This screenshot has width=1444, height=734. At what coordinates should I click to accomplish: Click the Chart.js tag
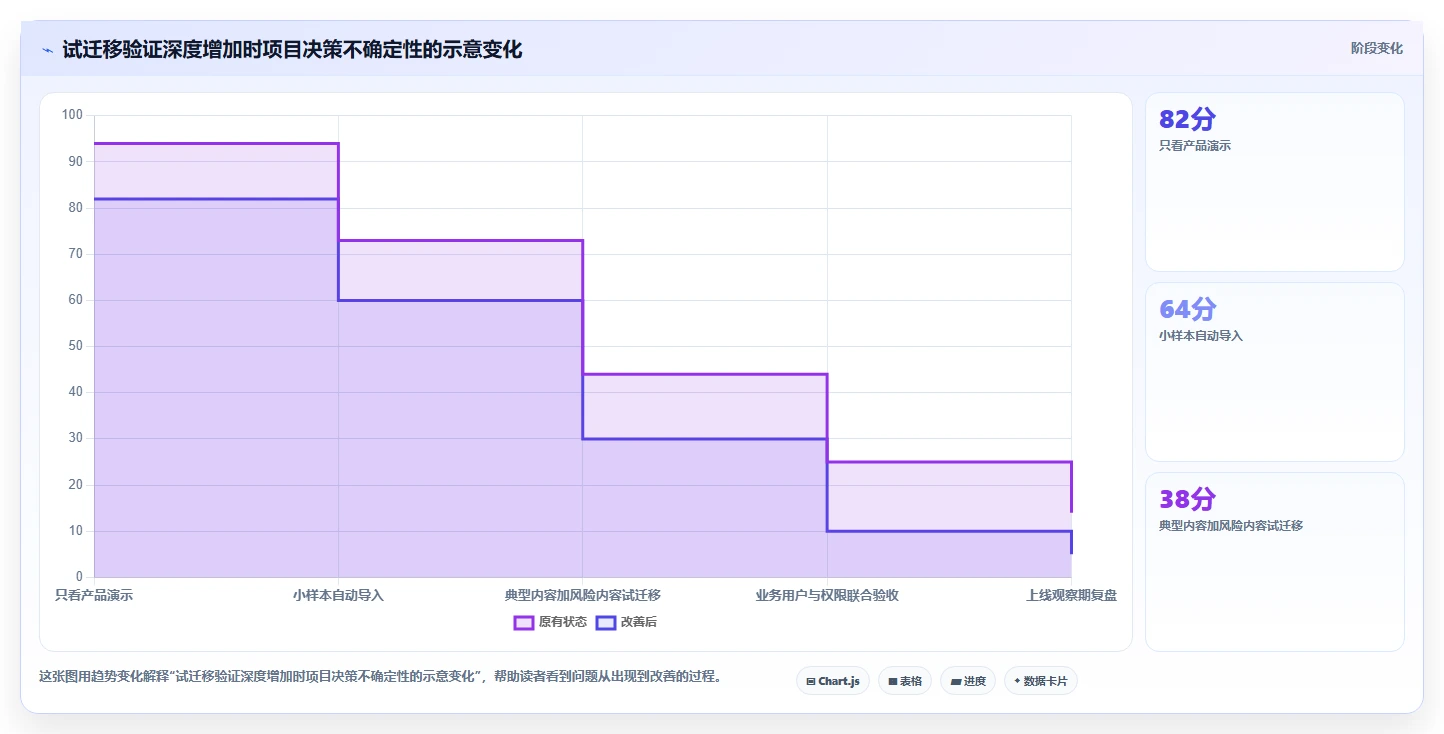833,681
